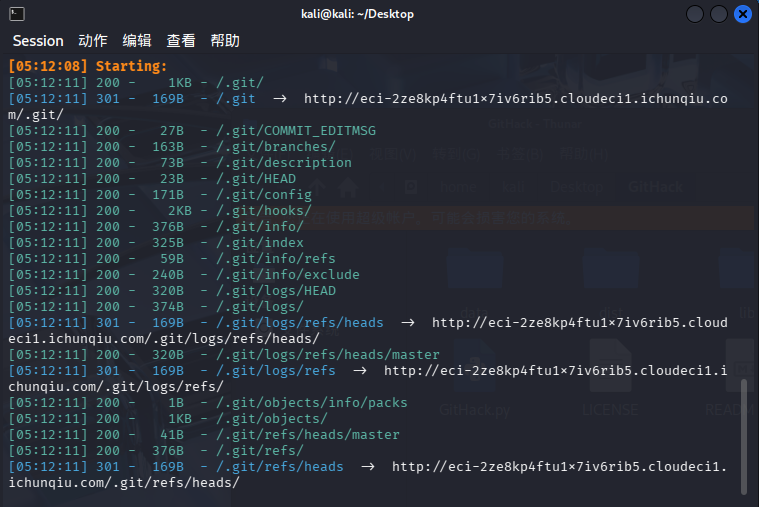Open the 查看 menu
Screen dimensions: 759x507
coord(181,41)
